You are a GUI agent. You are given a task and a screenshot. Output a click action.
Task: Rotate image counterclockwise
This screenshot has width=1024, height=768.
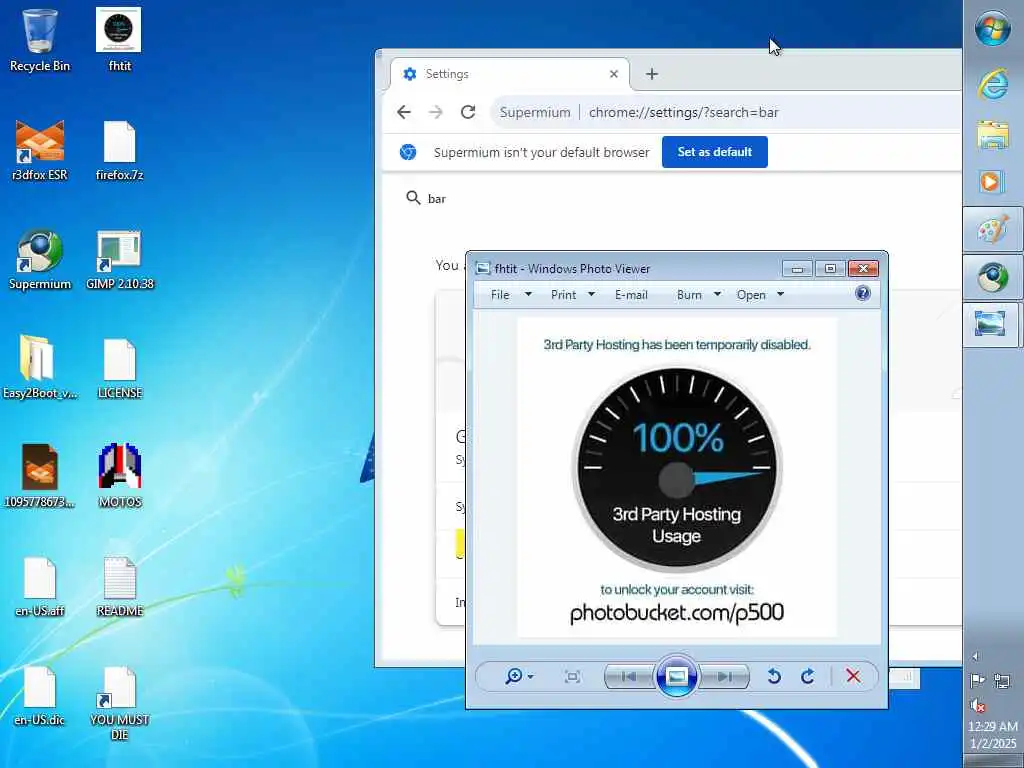774,677
